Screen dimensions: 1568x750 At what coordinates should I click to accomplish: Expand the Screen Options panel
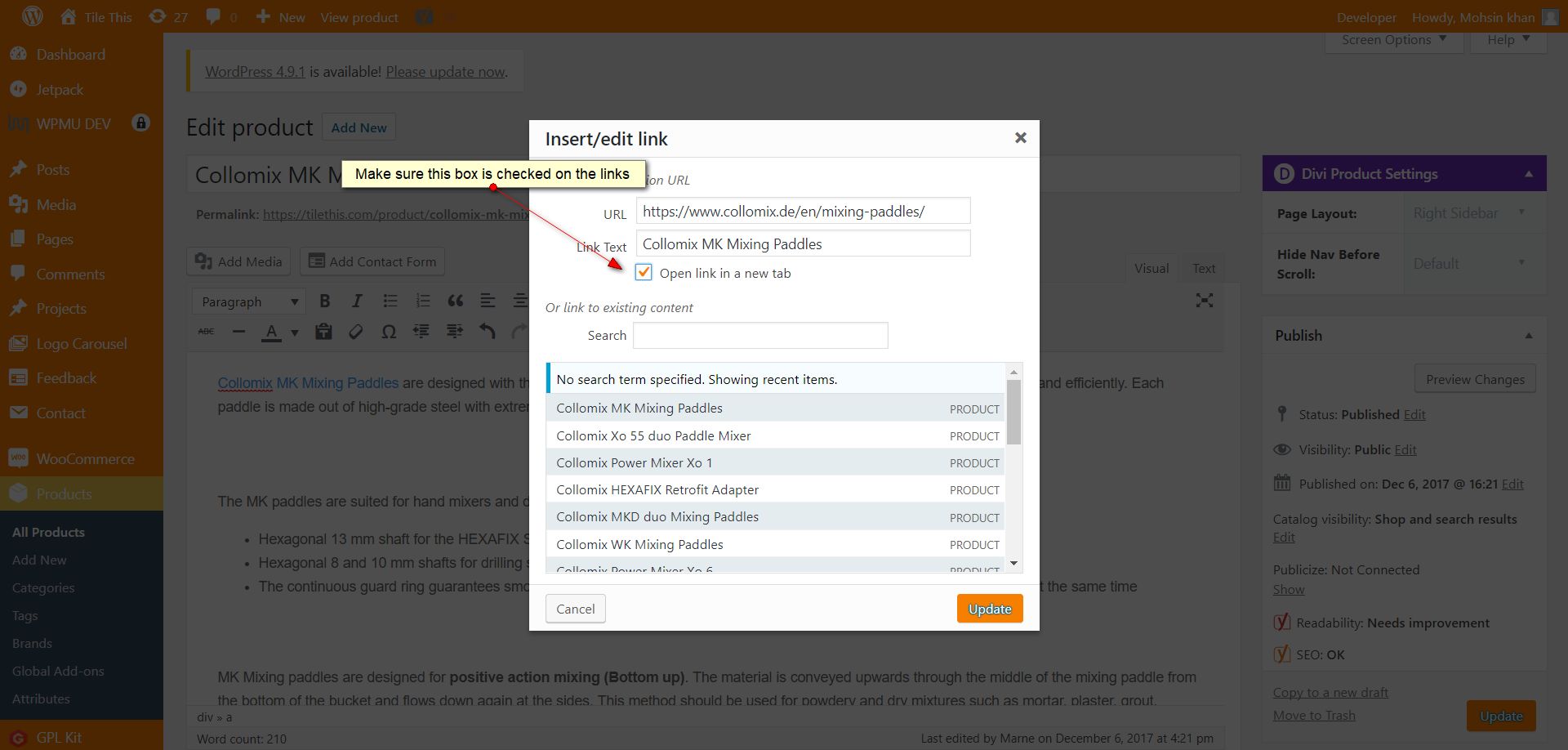click(x=1393, y=40)
